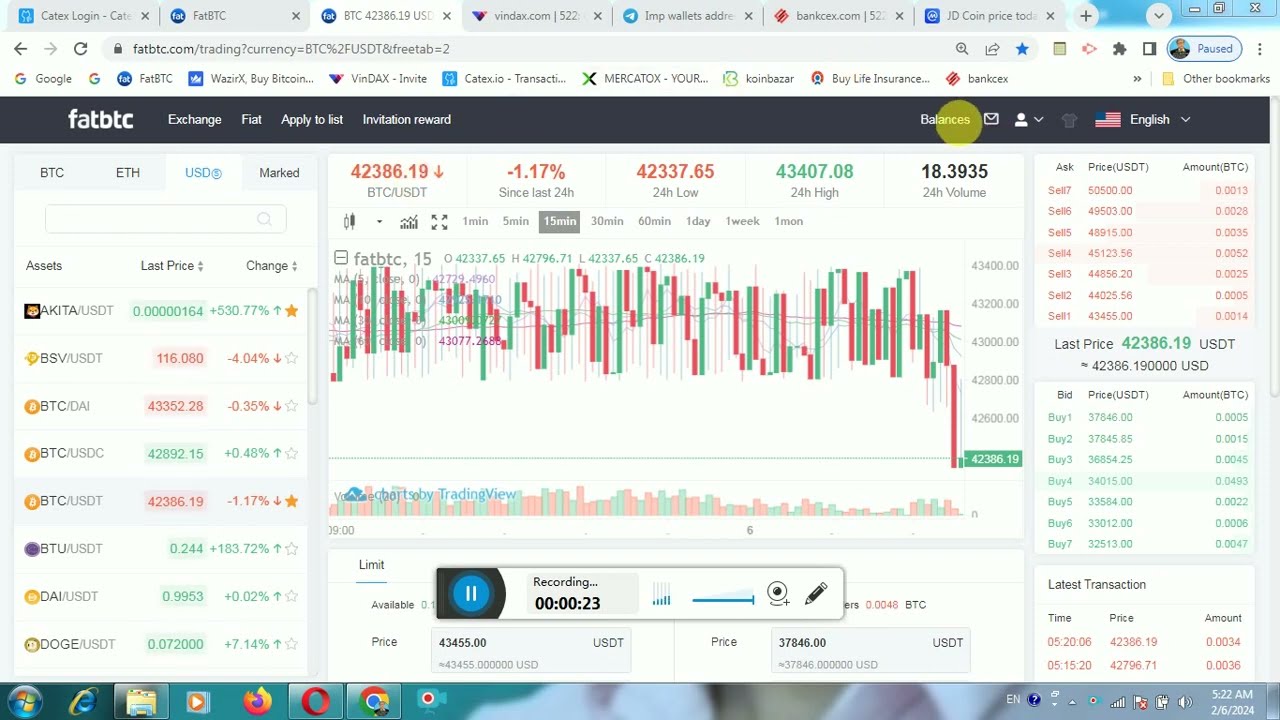Toggle favorite star for BTU/USDT
The height and width of the screenshot is (720, 1280).
click(x=291, y=549)
